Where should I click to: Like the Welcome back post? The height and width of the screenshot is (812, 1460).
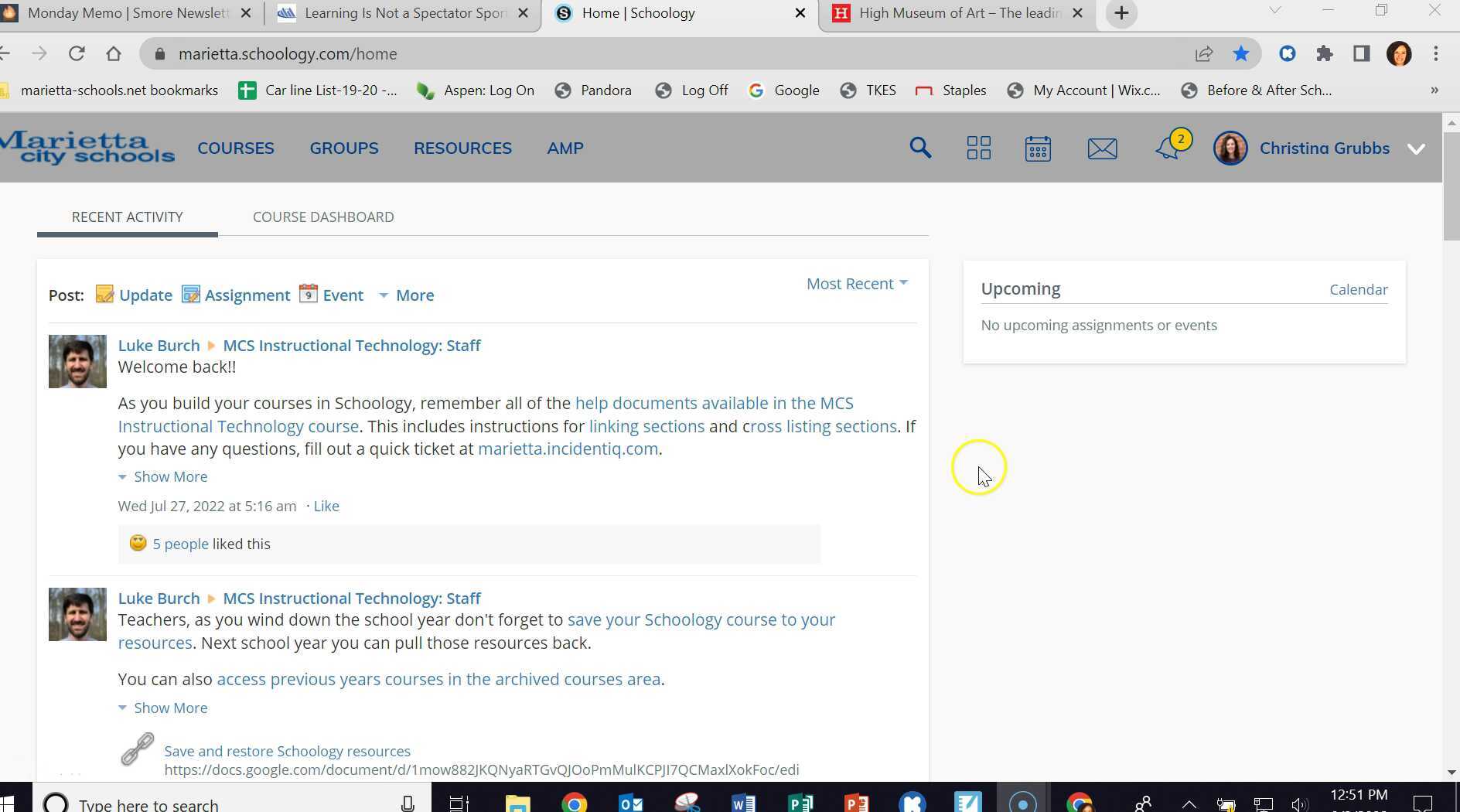tap(326, 507)
